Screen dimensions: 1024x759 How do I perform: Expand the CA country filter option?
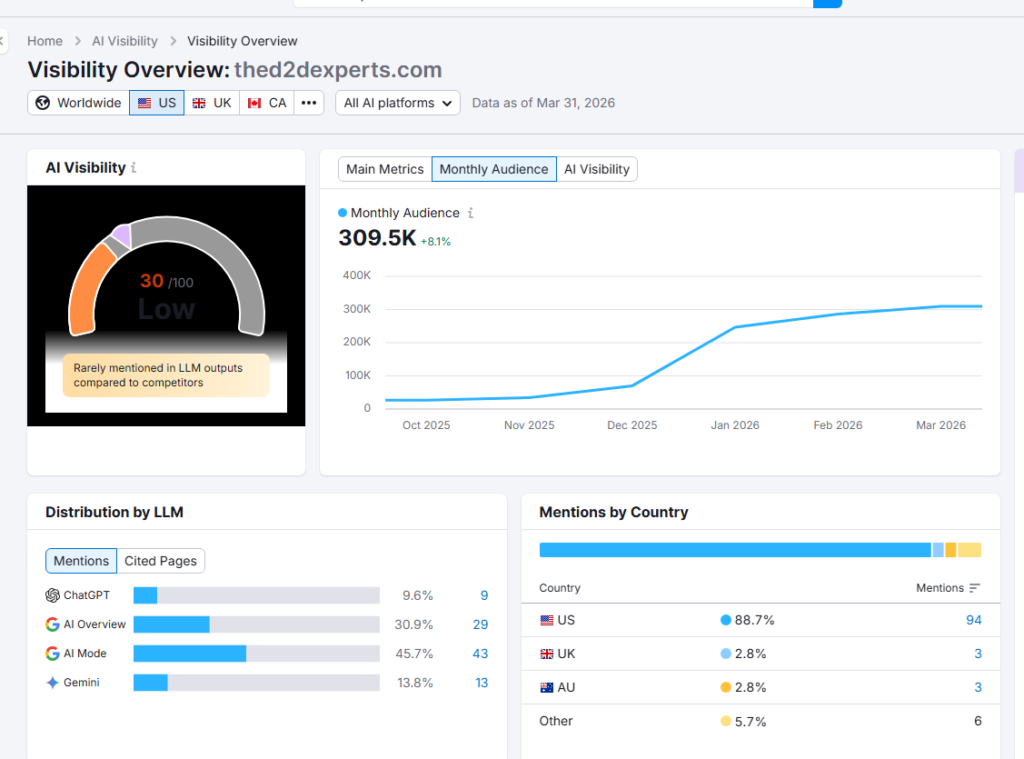(x=266, y=102)
